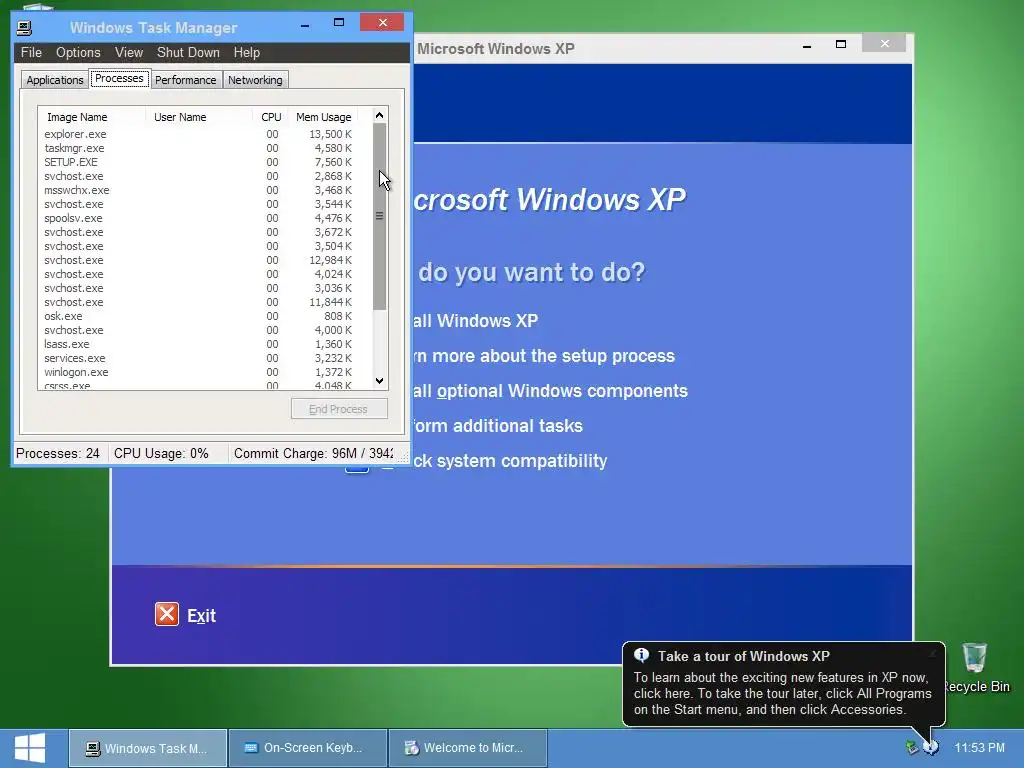
Task: Click the network tray icon in taskbar
Action: (x=912, y=747)
